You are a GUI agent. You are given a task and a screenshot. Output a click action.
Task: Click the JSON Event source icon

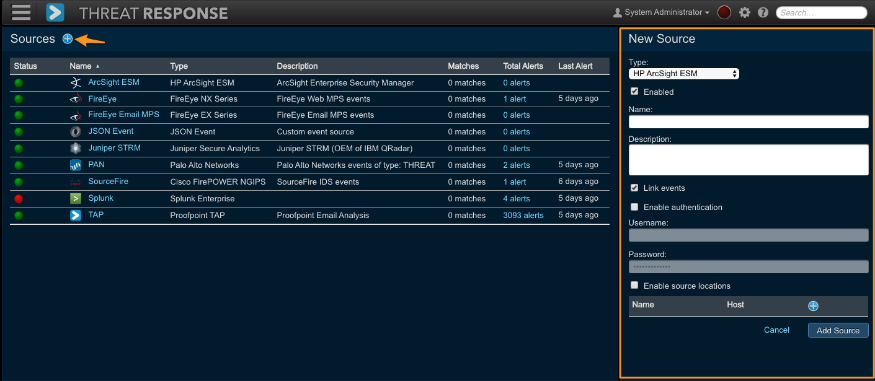(x=75, y=132)
